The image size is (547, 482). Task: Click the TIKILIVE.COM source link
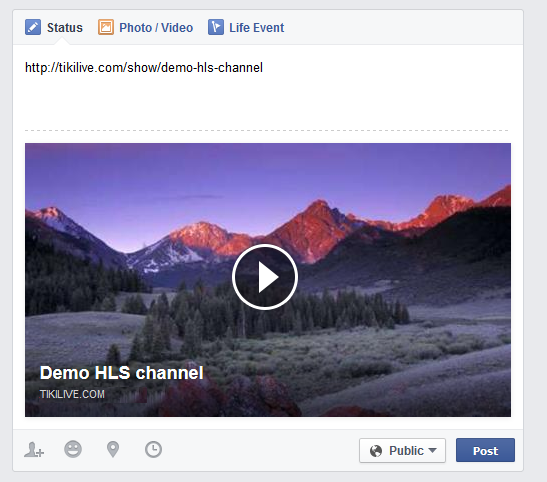click(x=72, y=394)
